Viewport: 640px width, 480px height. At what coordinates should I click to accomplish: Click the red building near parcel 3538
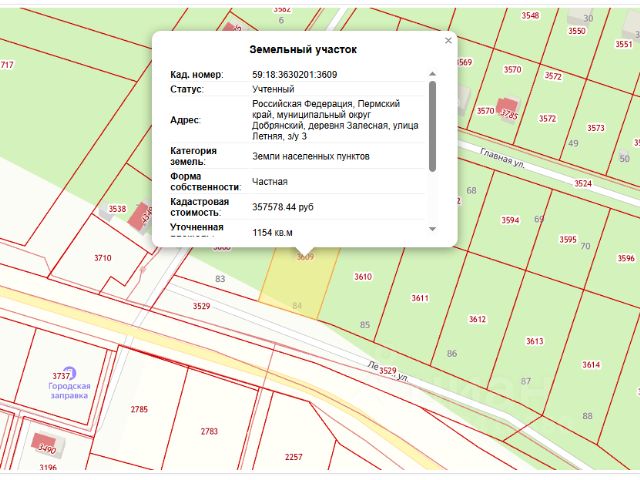[140, 217]
